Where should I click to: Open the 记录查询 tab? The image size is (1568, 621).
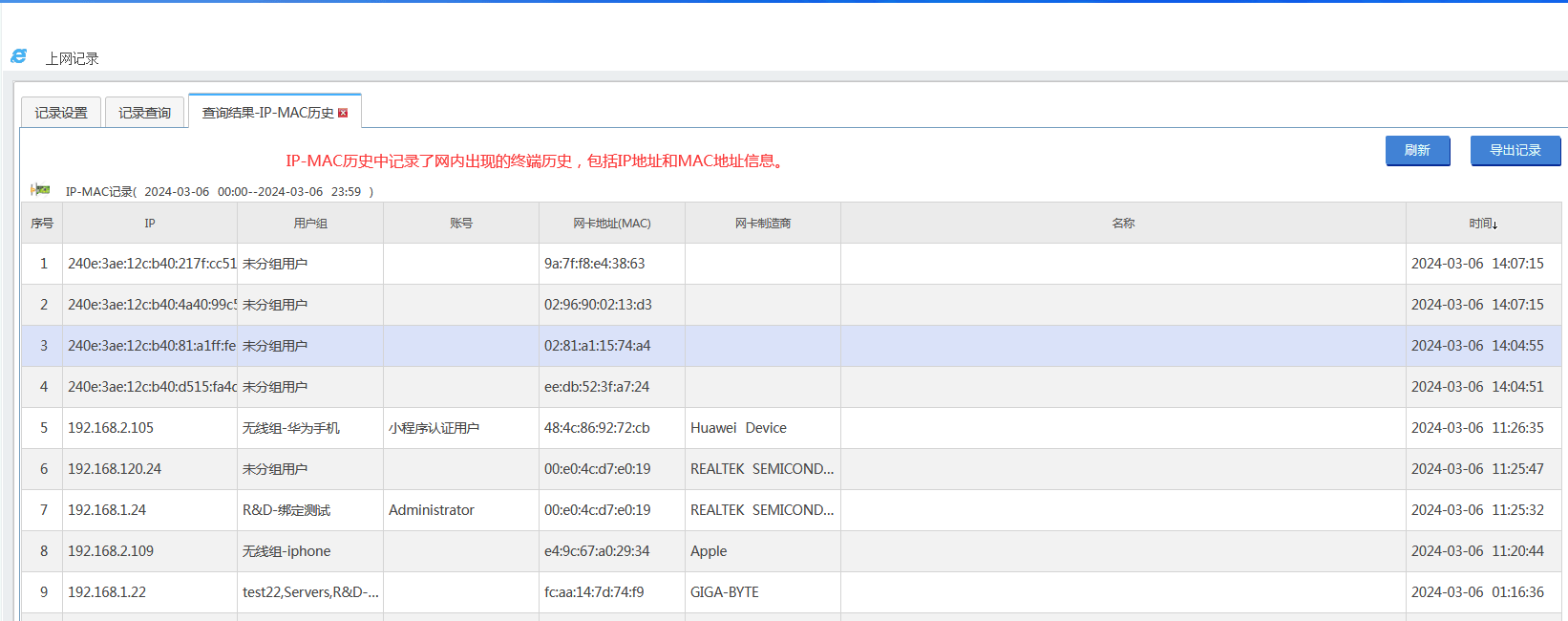(x=144, y=113)
